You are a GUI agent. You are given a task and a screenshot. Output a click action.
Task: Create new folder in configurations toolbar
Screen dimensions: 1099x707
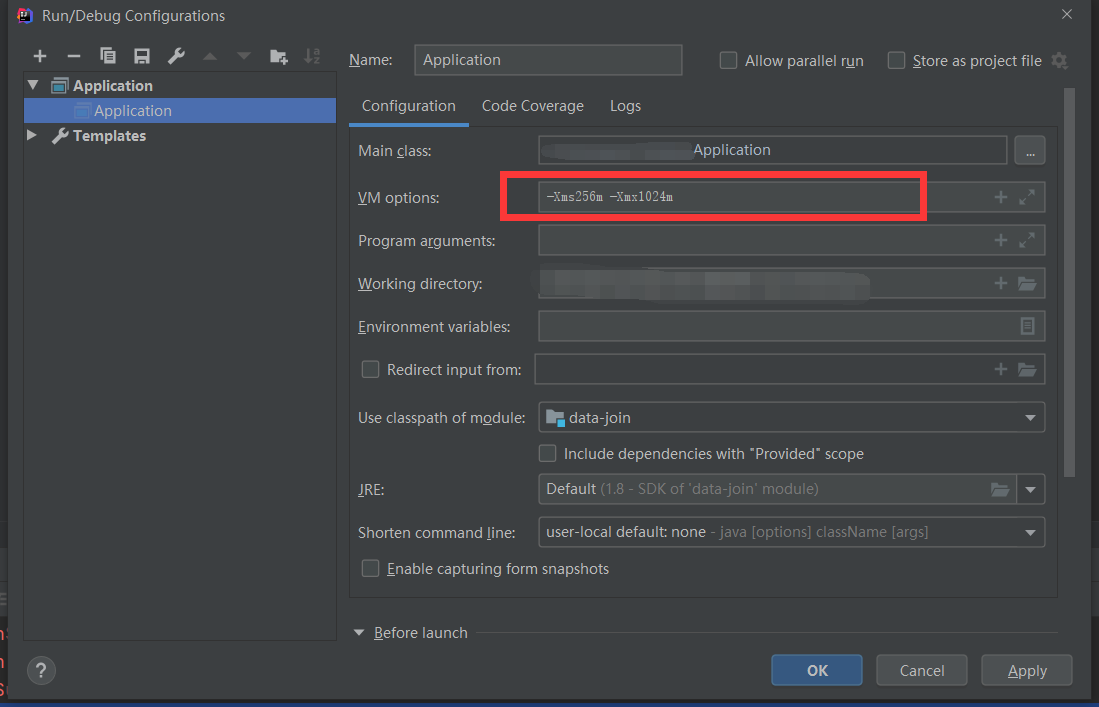[x=278, y=56]
